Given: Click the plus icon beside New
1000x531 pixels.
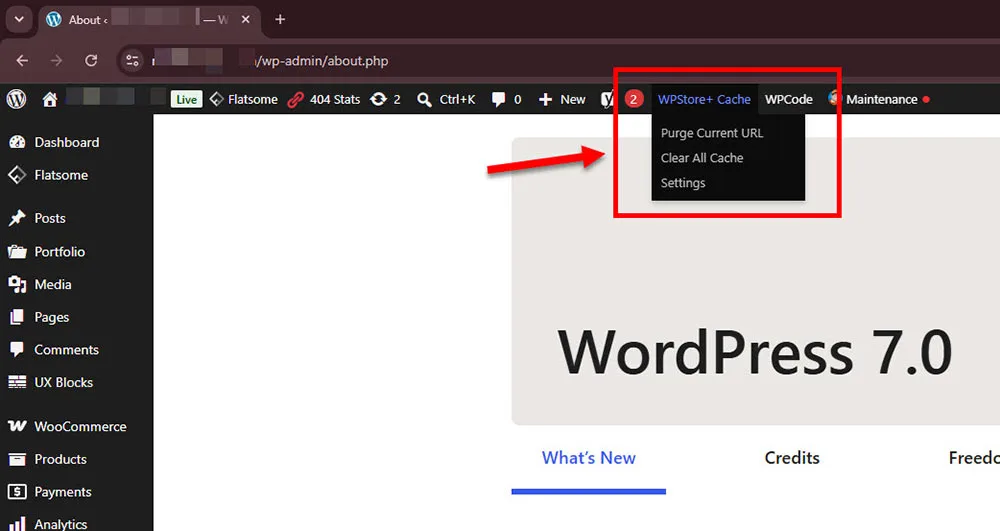Looking at the screenshot, I should pos(545,99).
